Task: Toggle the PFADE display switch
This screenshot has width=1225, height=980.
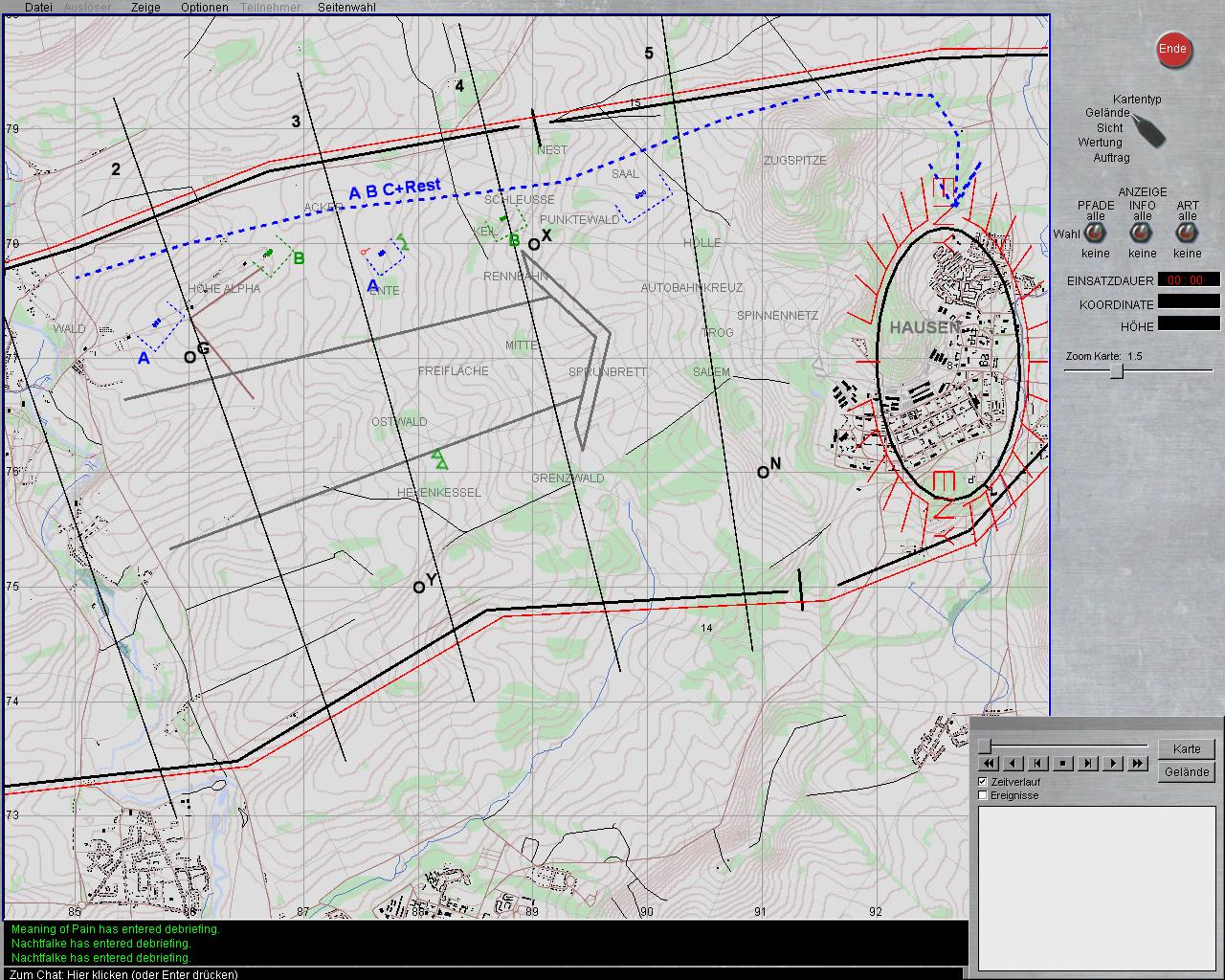Action: (1095, 234)
